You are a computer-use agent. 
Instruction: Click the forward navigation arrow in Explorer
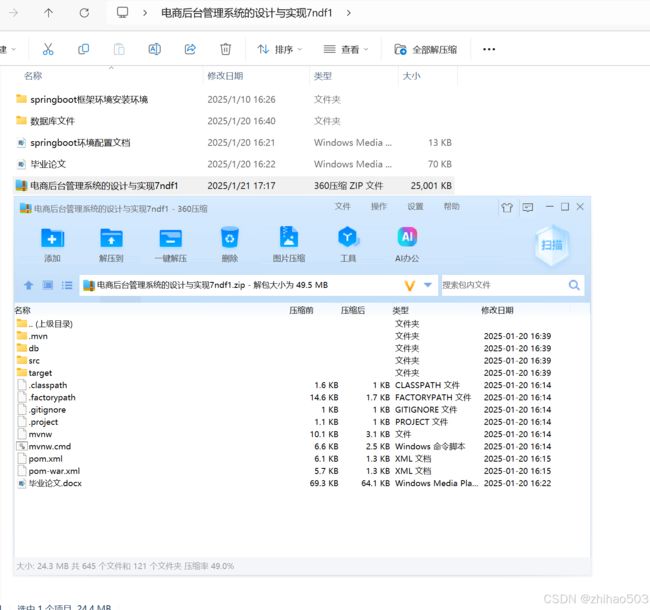(13, 13)
